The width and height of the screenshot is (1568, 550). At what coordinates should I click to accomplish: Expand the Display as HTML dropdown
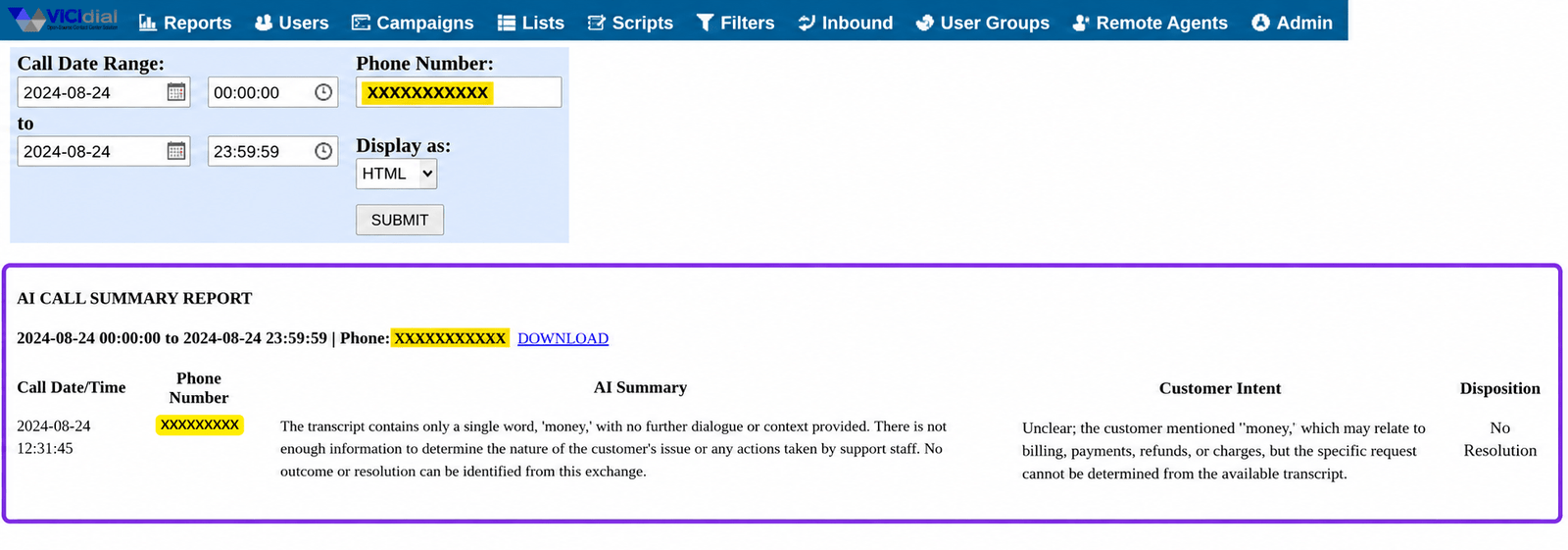coord(397,174)
